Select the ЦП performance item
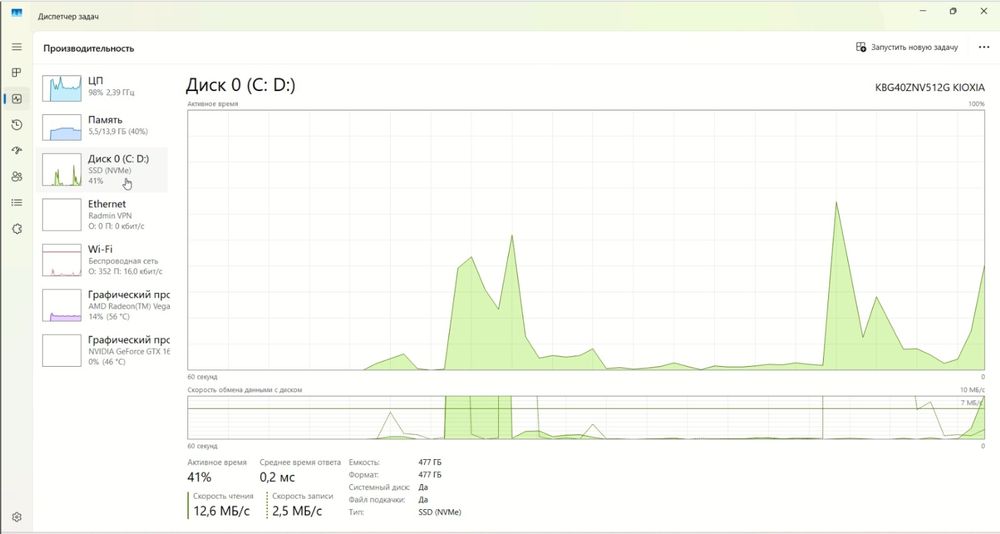Screen dimensions: 1000x534 [102, 88]
